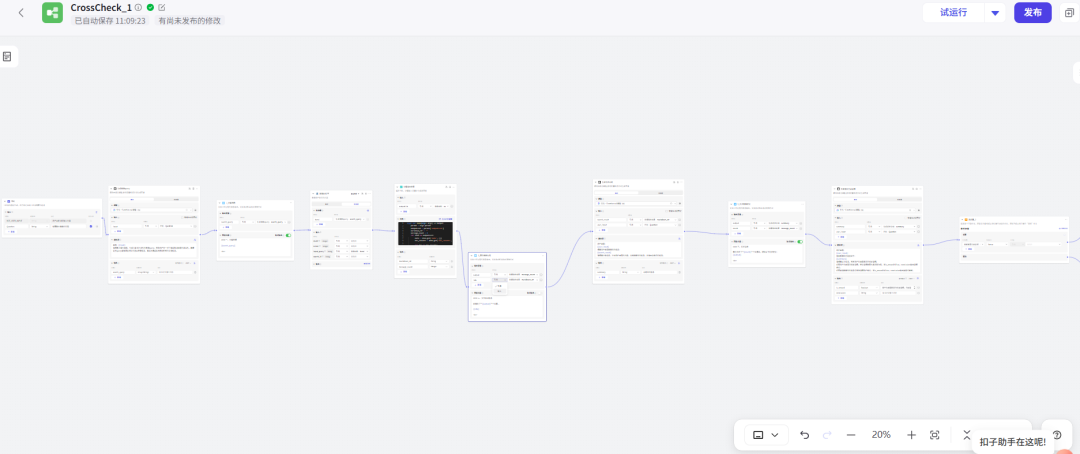This screenshot has width=1080, height=454.
Task: Zoom out with the minus button
Action: click(851, 435)
